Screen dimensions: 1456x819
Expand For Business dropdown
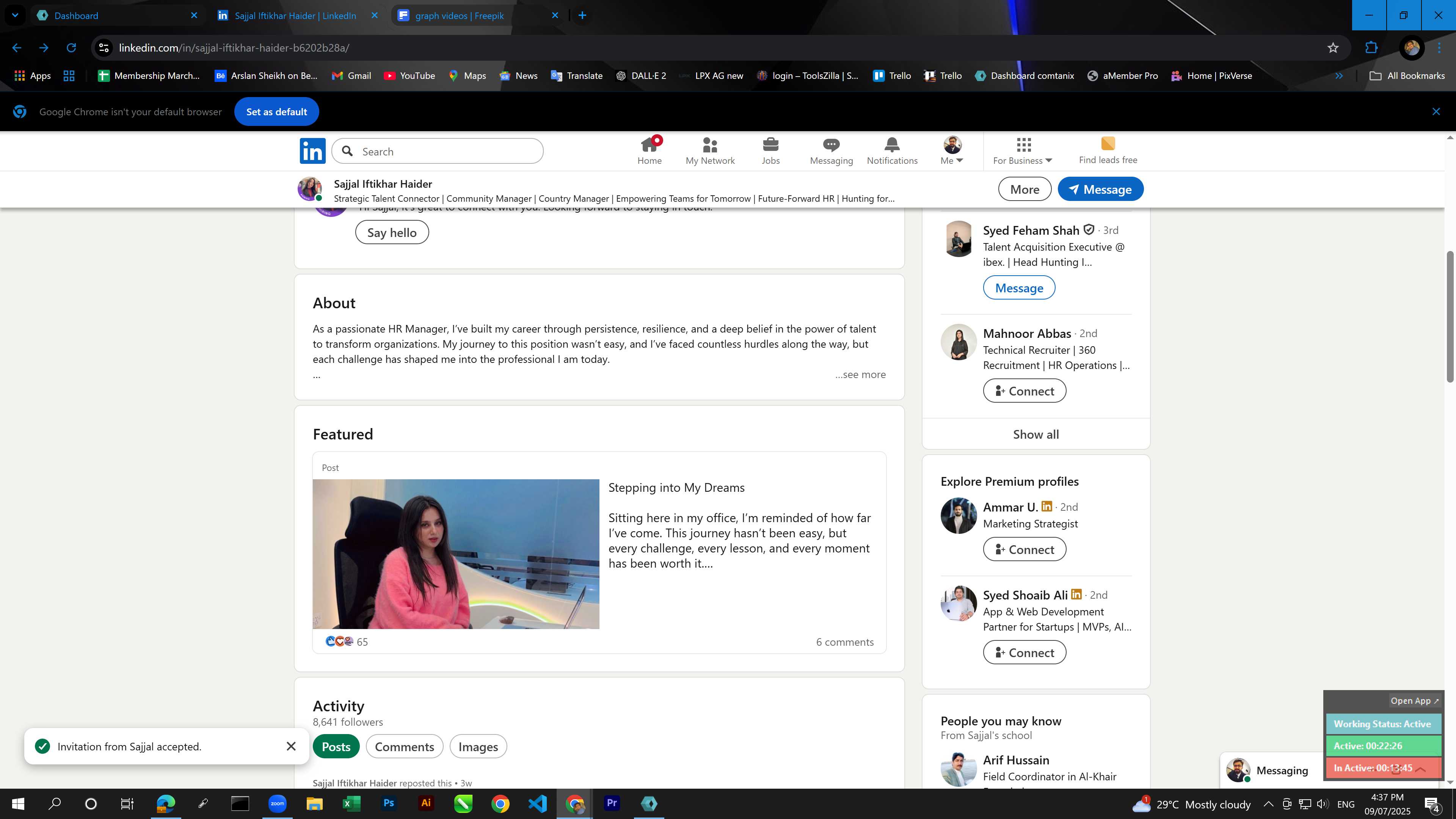click(1023, 151)
